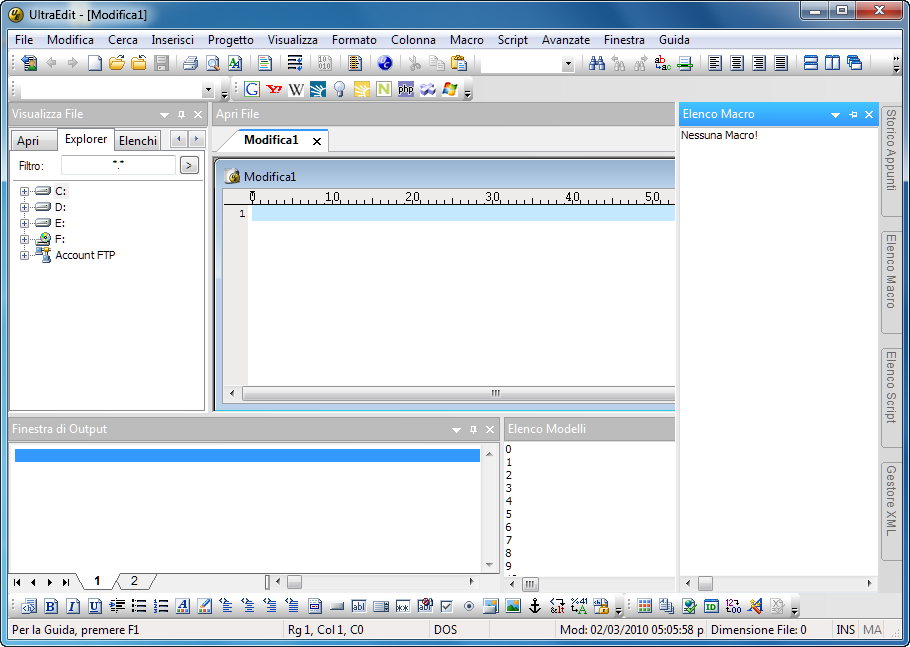
Task: Toggle Column Mode icon
Action: [355, 63]
